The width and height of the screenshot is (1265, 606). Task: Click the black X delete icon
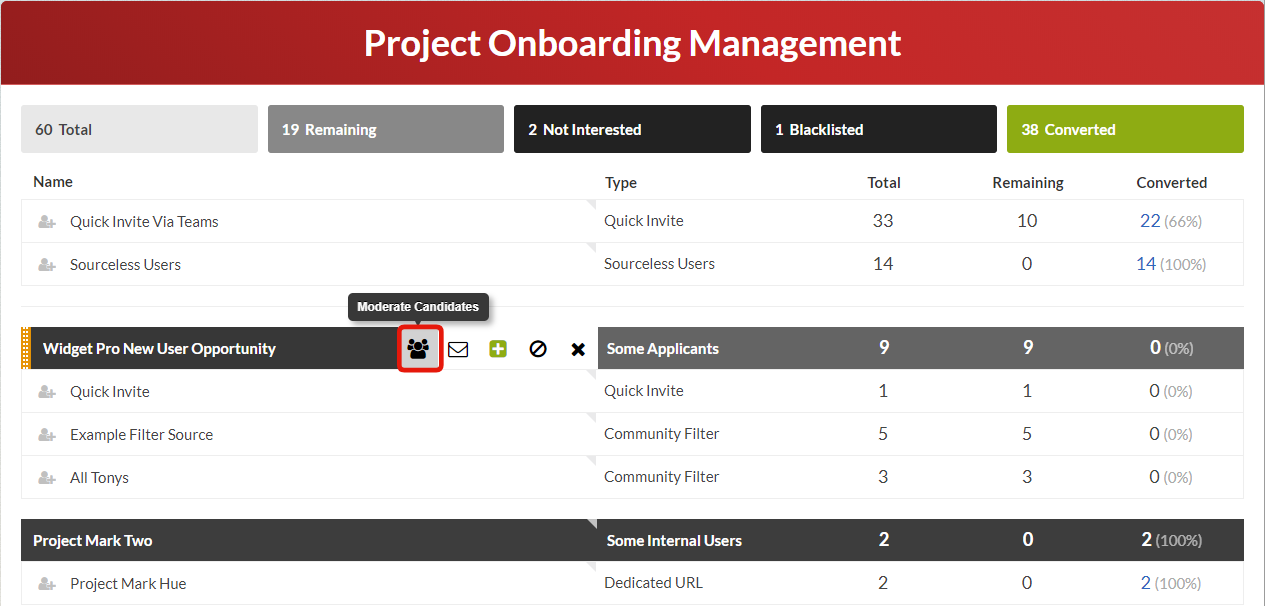[x=578, y=349]
